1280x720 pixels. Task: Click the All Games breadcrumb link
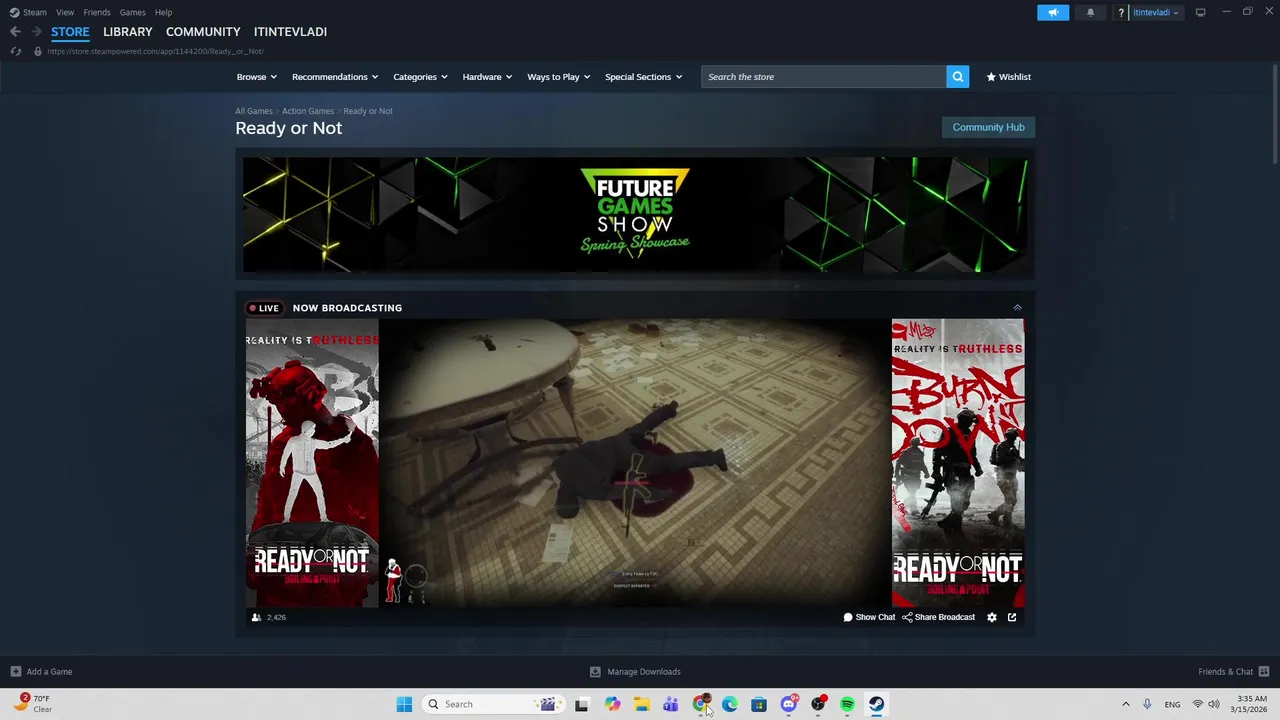253,111
